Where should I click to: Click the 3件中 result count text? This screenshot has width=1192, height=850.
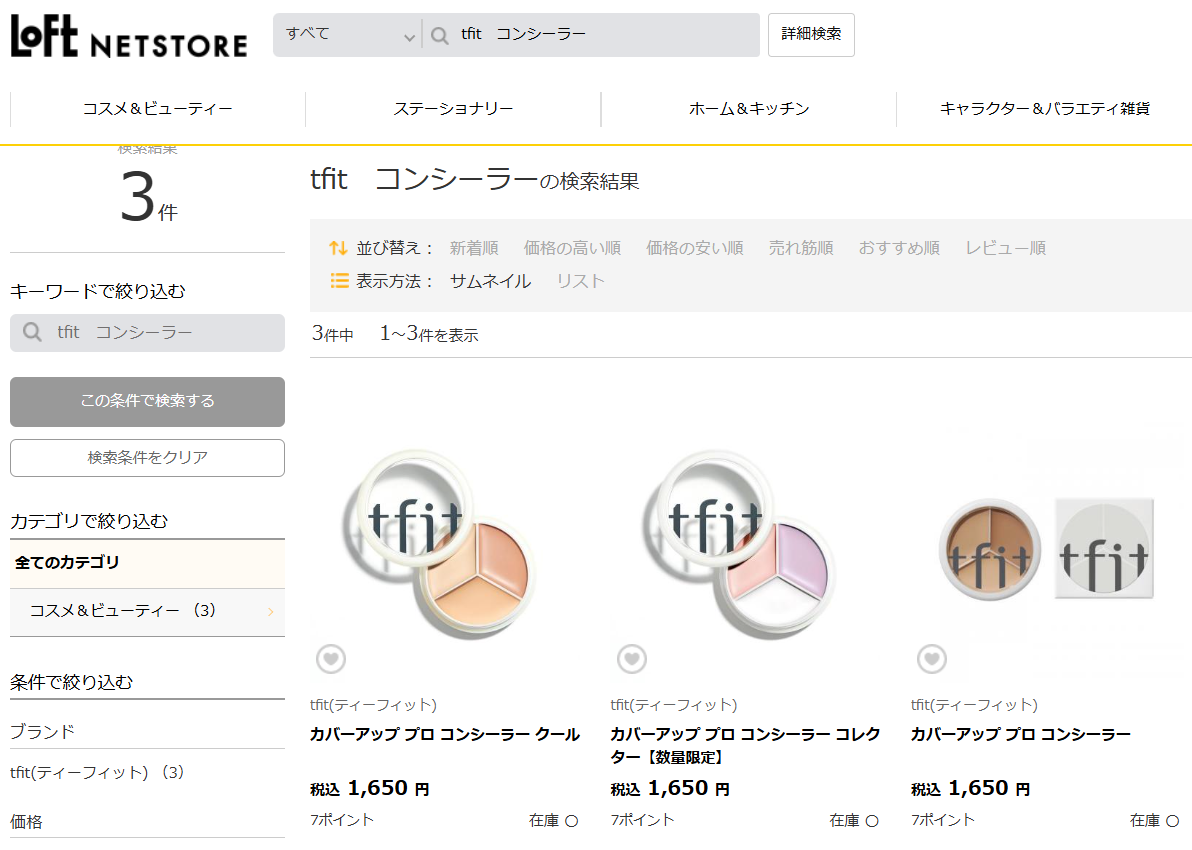coord(333,335)
